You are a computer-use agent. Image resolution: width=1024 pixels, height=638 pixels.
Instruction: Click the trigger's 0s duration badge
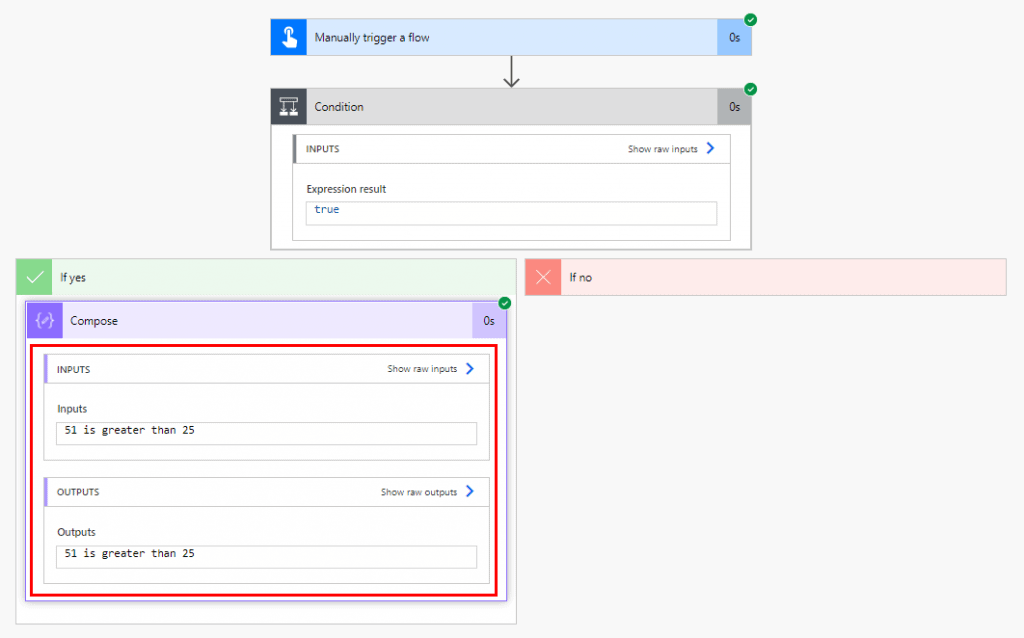point(734,37)
